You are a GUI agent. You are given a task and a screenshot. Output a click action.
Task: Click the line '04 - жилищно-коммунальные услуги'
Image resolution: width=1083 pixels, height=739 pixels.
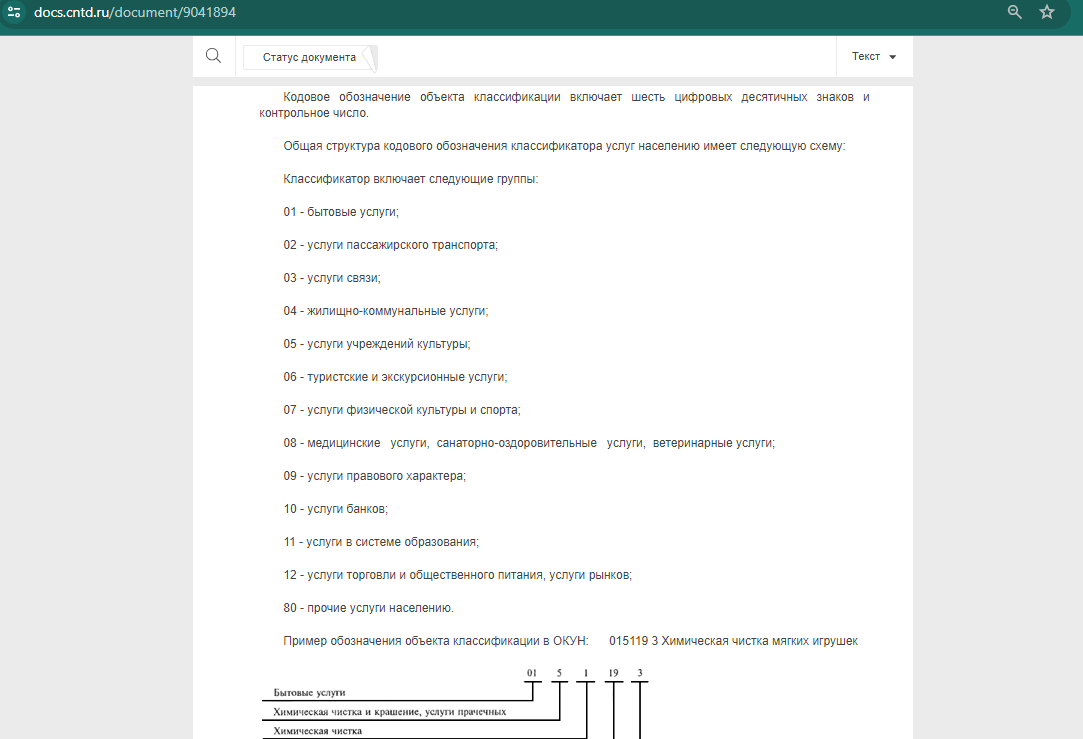click(x=385, y=311)
